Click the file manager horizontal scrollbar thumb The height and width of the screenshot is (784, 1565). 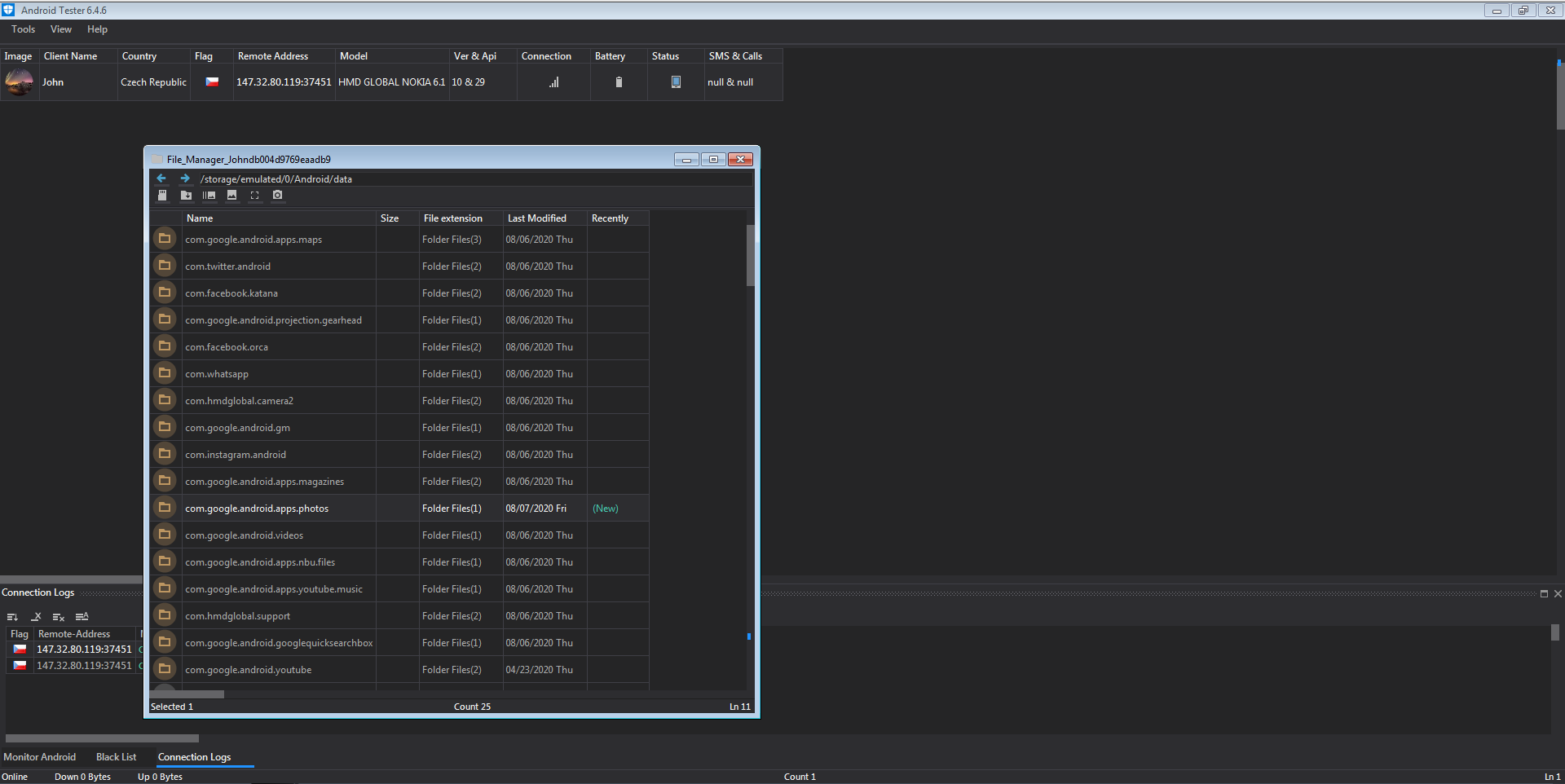coord(187,694)
